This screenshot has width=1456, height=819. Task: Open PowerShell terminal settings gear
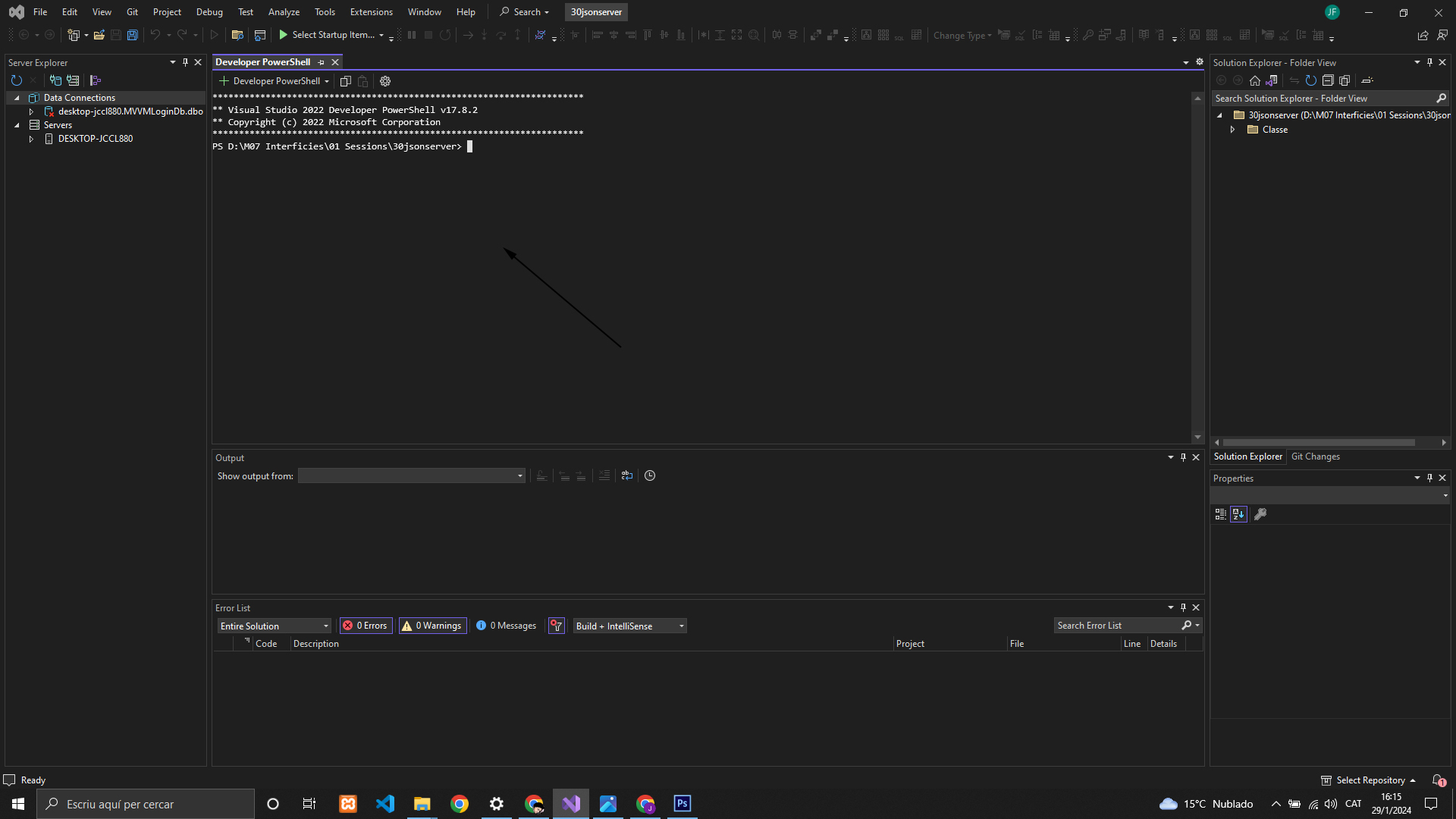[x=385, y=81]
